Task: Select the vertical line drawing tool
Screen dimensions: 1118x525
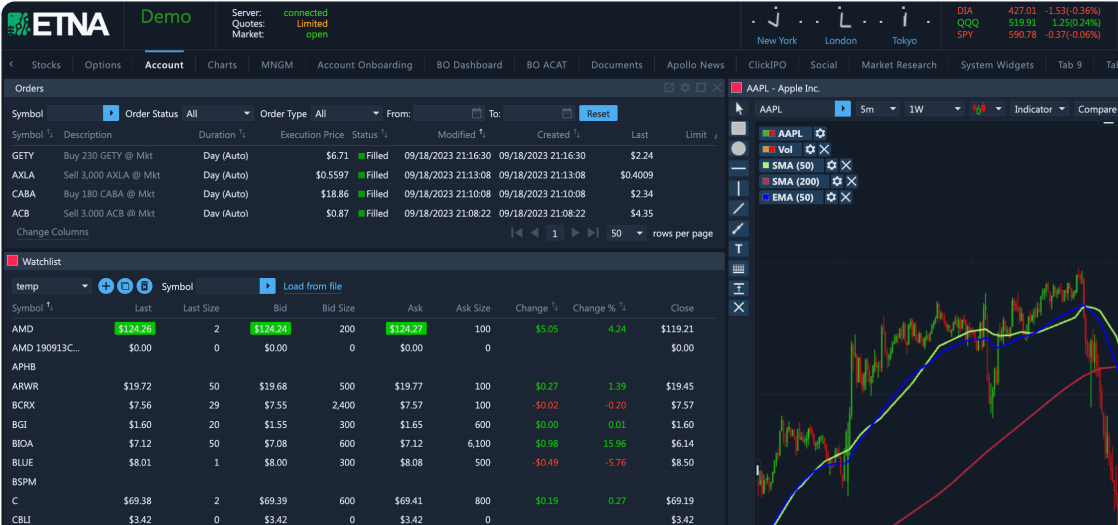Action: [739, 188]
